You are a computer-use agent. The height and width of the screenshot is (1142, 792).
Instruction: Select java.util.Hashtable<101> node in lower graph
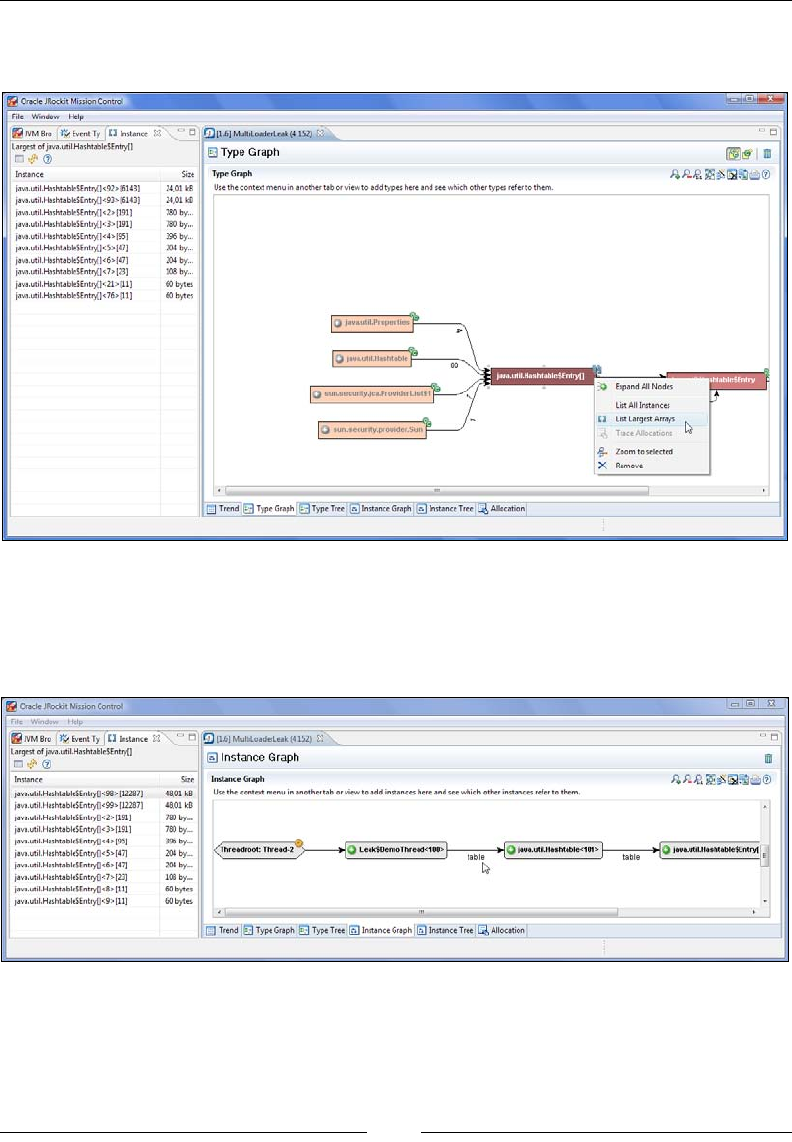tap(554, 850)
